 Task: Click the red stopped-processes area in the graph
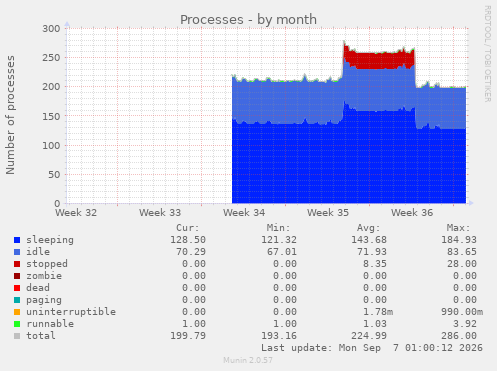(380, 61)
